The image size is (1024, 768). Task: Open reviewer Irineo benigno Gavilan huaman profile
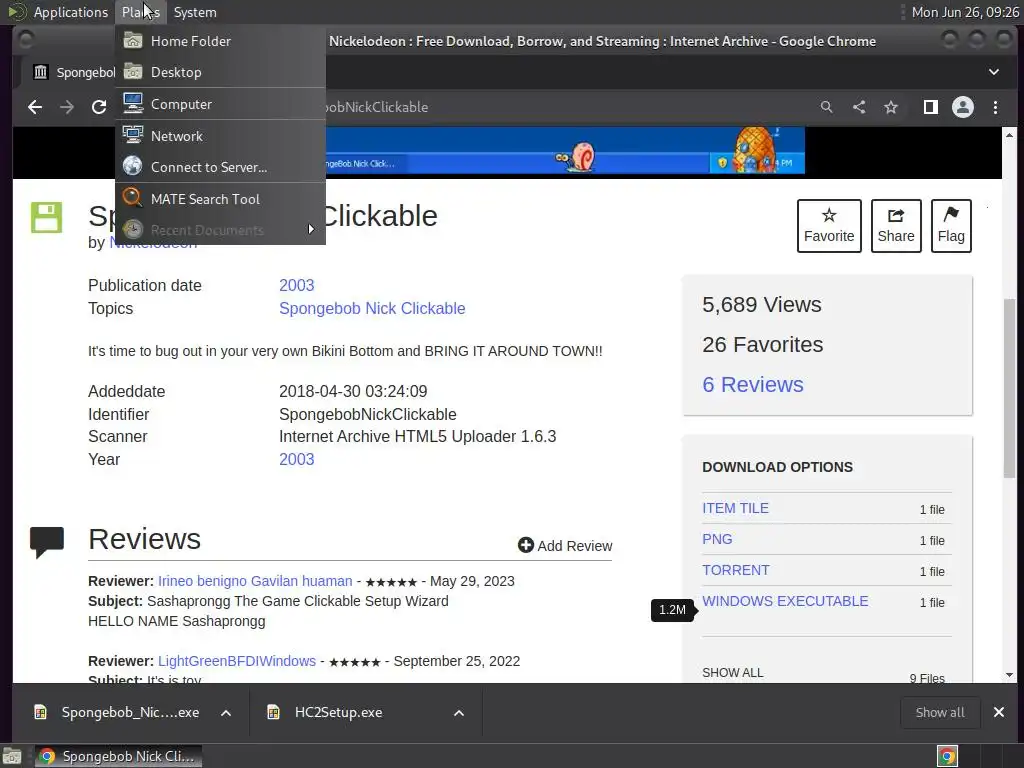[255, 581]
